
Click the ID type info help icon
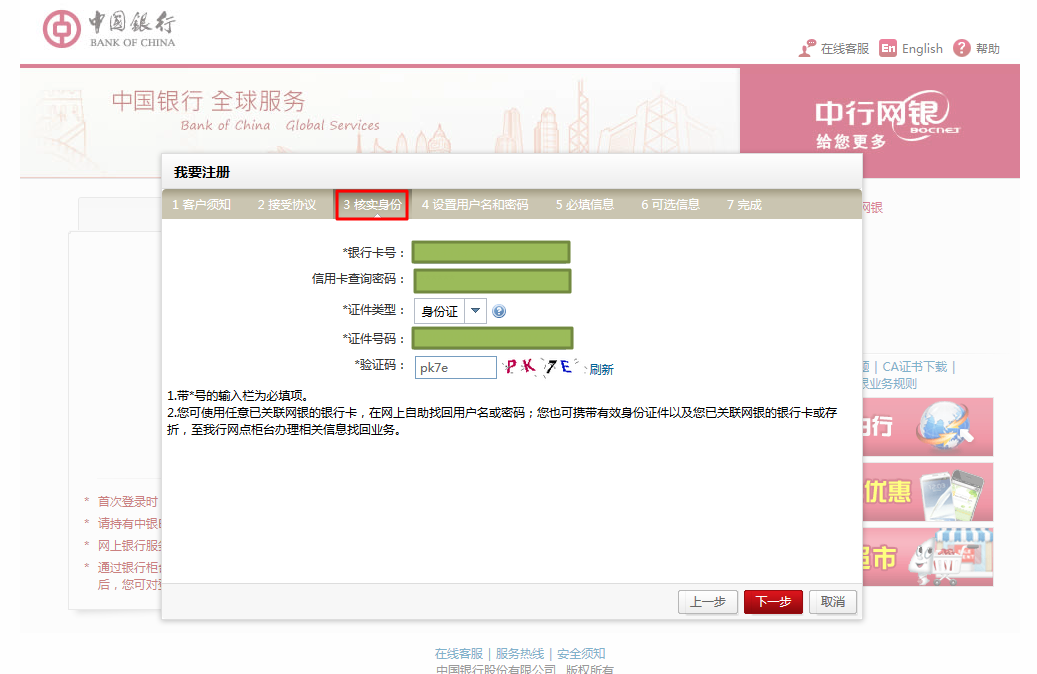[x=499, y=311]
